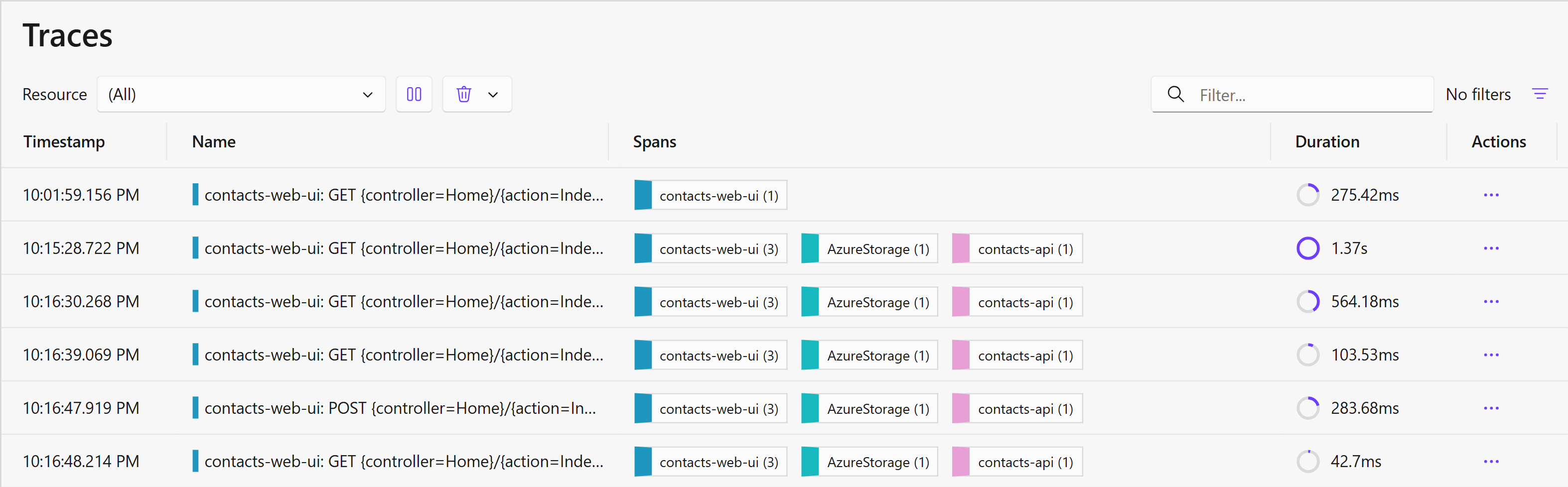Click the Resource label
1568x487 pixels.
(x=55, y=94)
